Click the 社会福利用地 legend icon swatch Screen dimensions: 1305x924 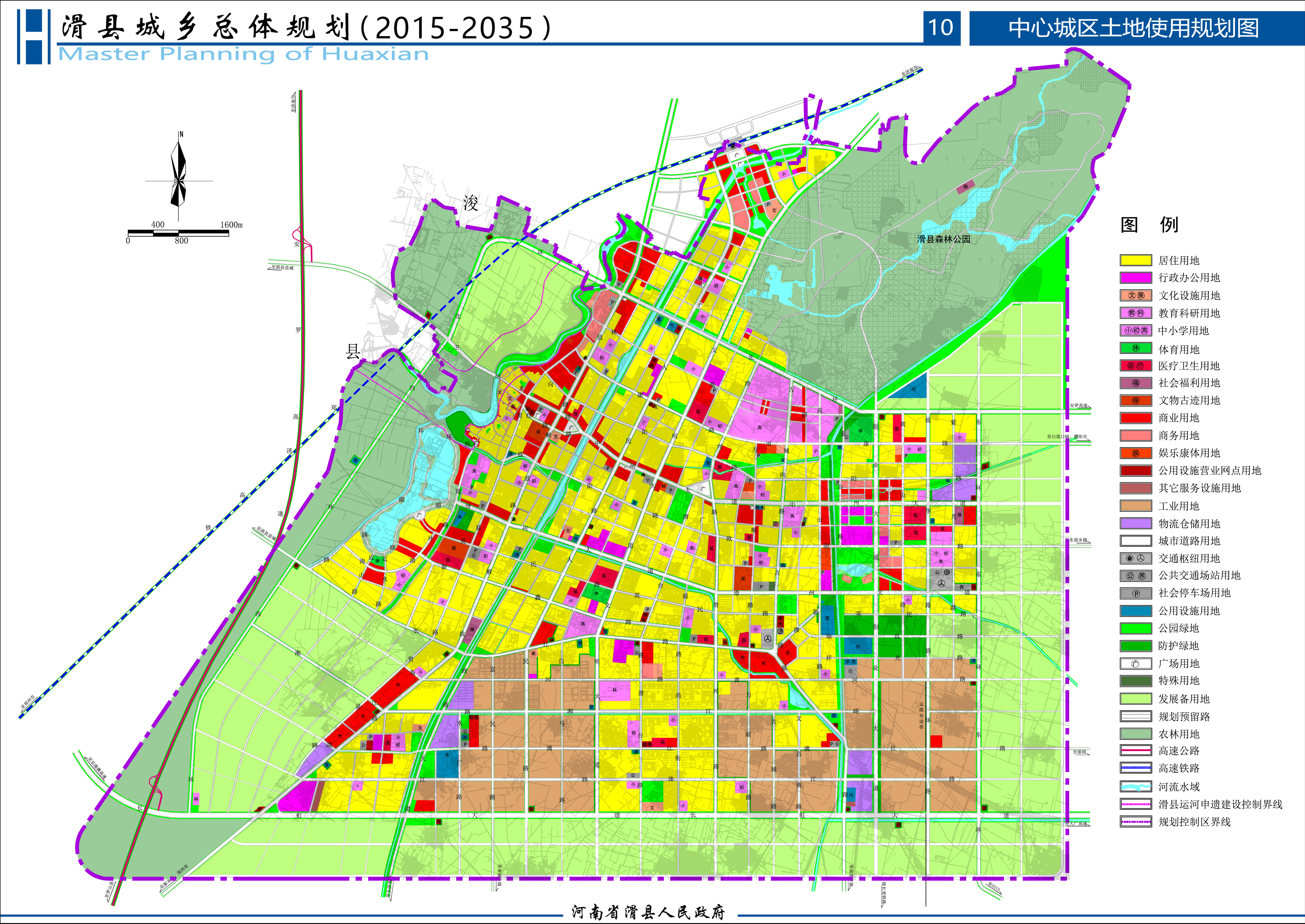[1136, 383]
